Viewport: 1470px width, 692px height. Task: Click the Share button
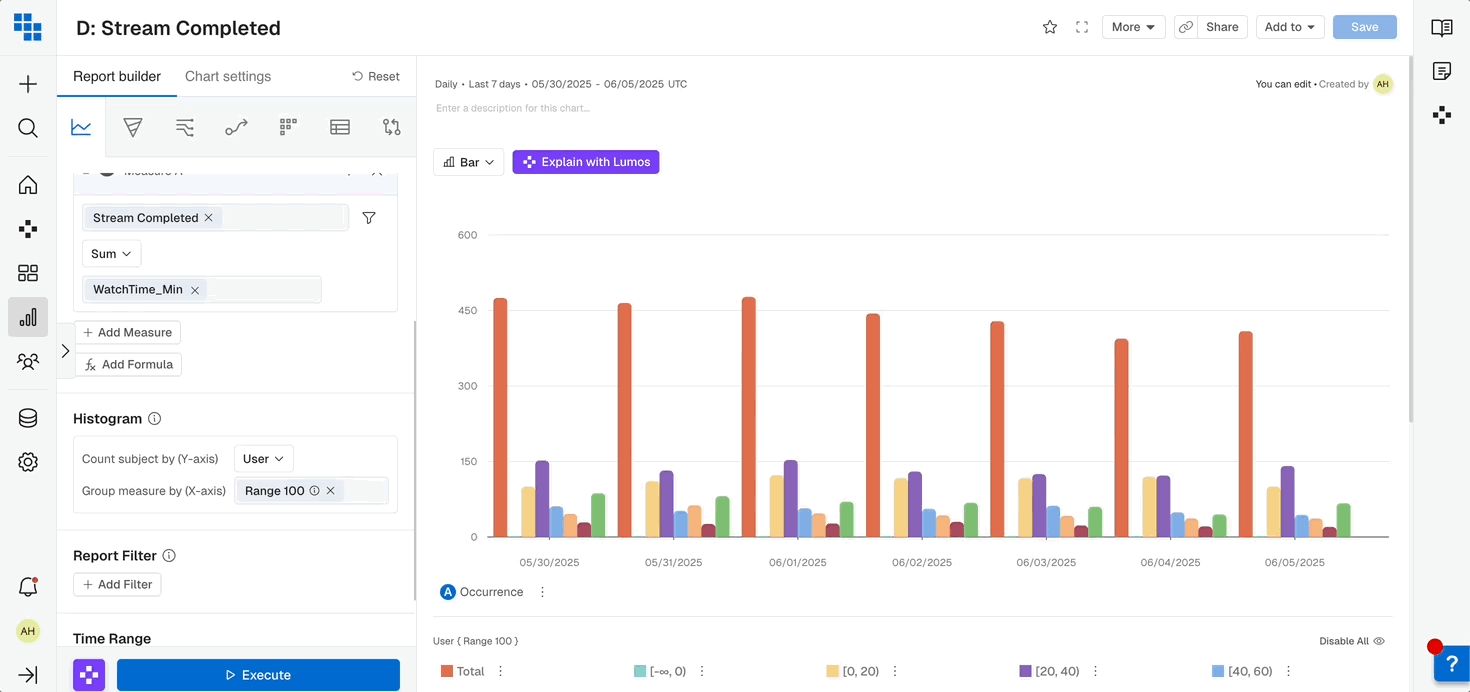coord(1222,28)
